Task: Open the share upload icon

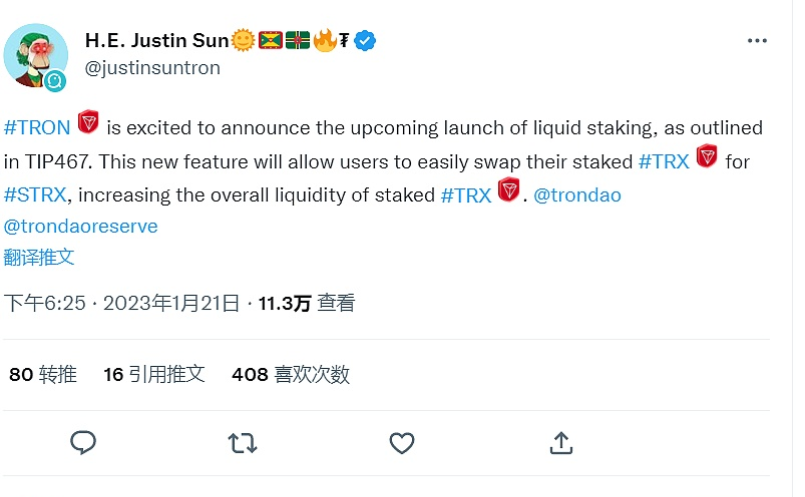Action: pos(561,443)
